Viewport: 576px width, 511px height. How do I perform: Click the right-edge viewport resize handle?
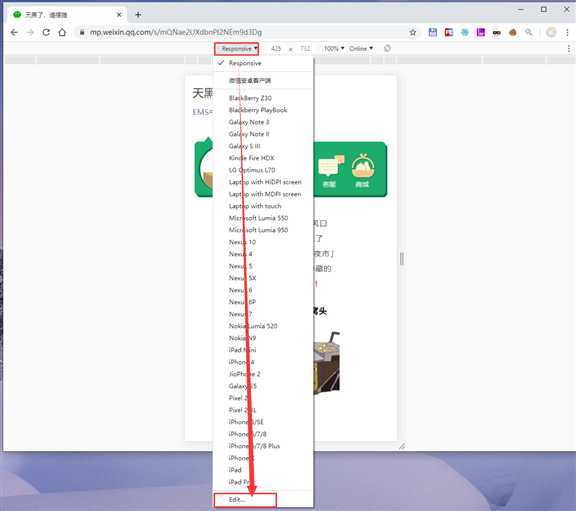(x=402, y=259)
